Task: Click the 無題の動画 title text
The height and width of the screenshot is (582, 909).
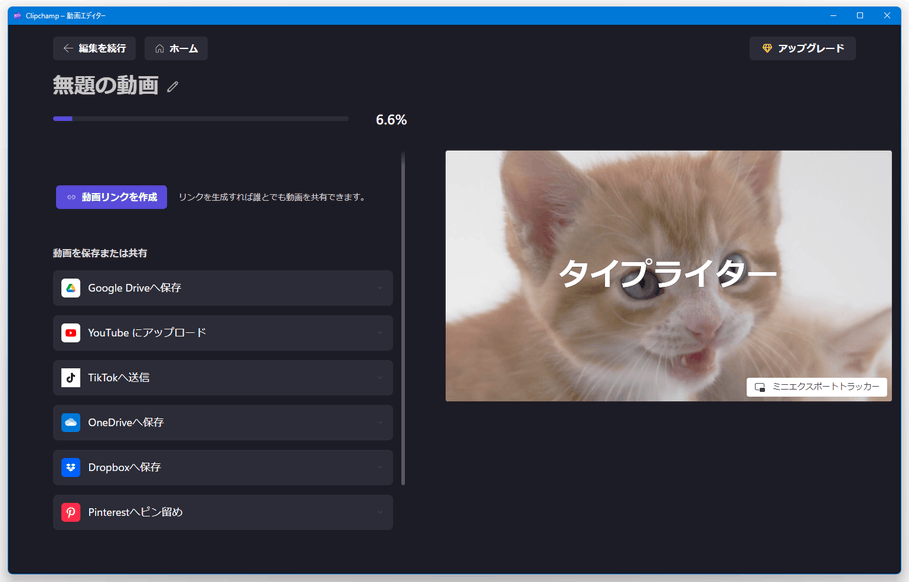Action: [x=106, y=86]
